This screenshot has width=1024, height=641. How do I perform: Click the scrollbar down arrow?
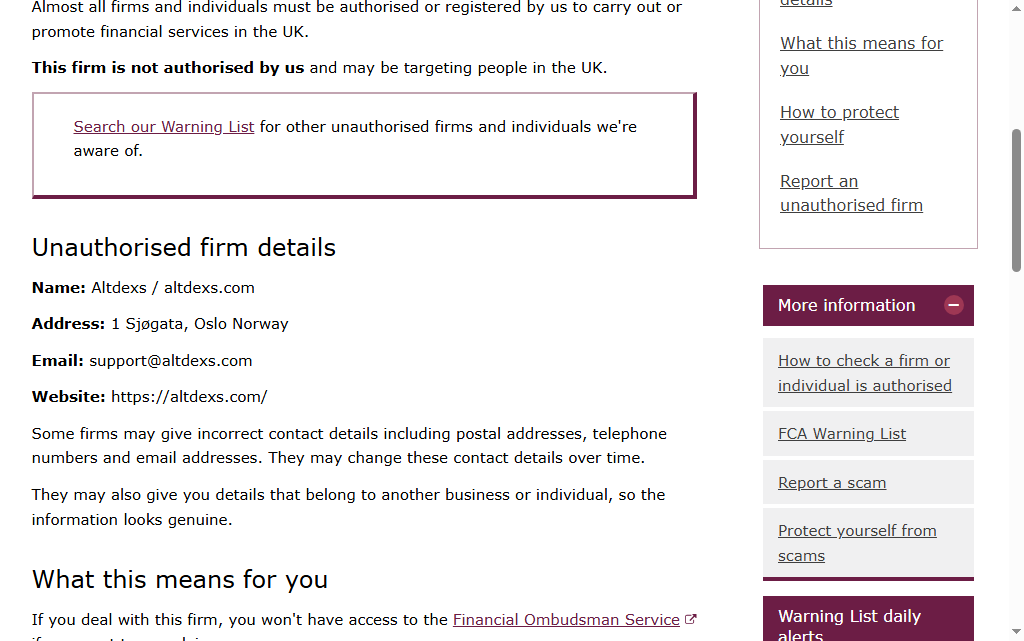click(1016, 631)
